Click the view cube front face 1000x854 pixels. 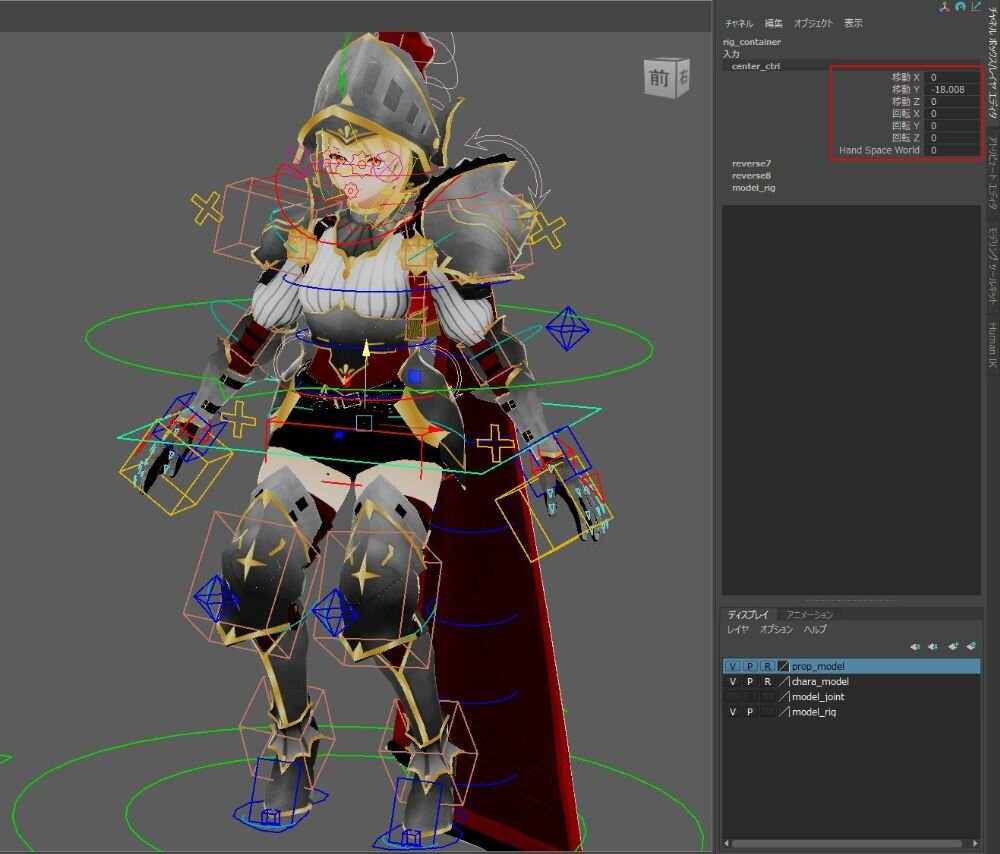659,78
